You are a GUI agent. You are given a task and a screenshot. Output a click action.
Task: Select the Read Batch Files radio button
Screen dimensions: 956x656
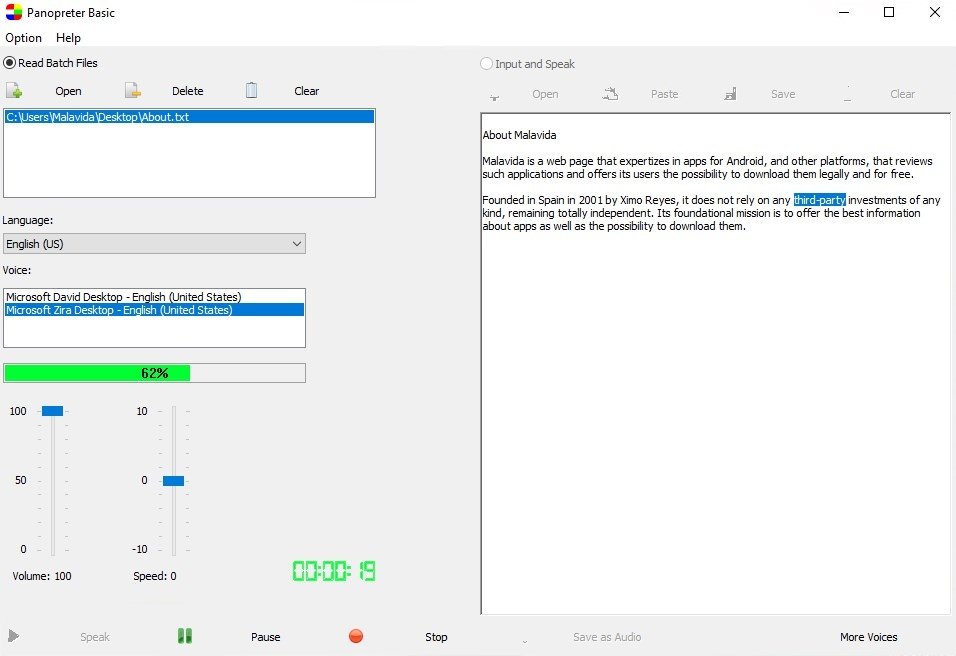(x=10, y=63)
